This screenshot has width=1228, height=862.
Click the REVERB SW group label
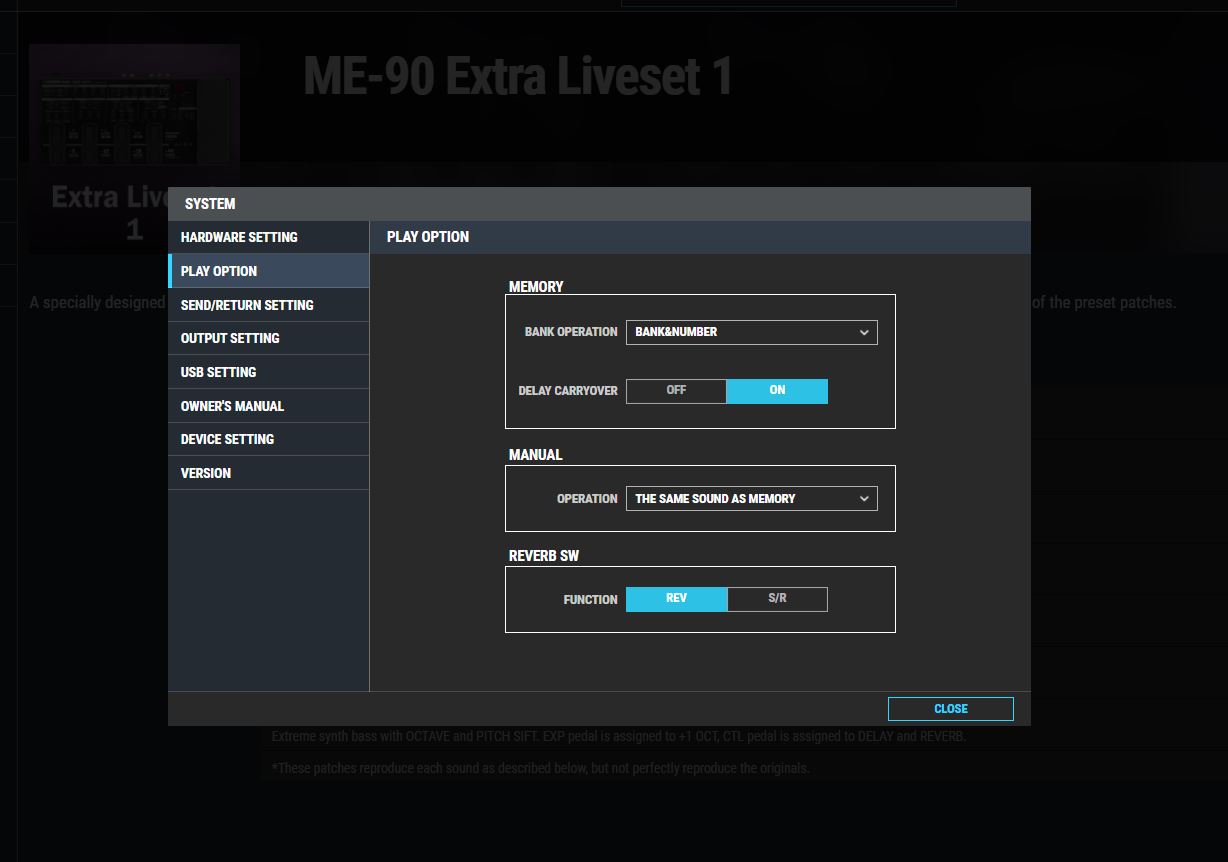tap(544, 556)
